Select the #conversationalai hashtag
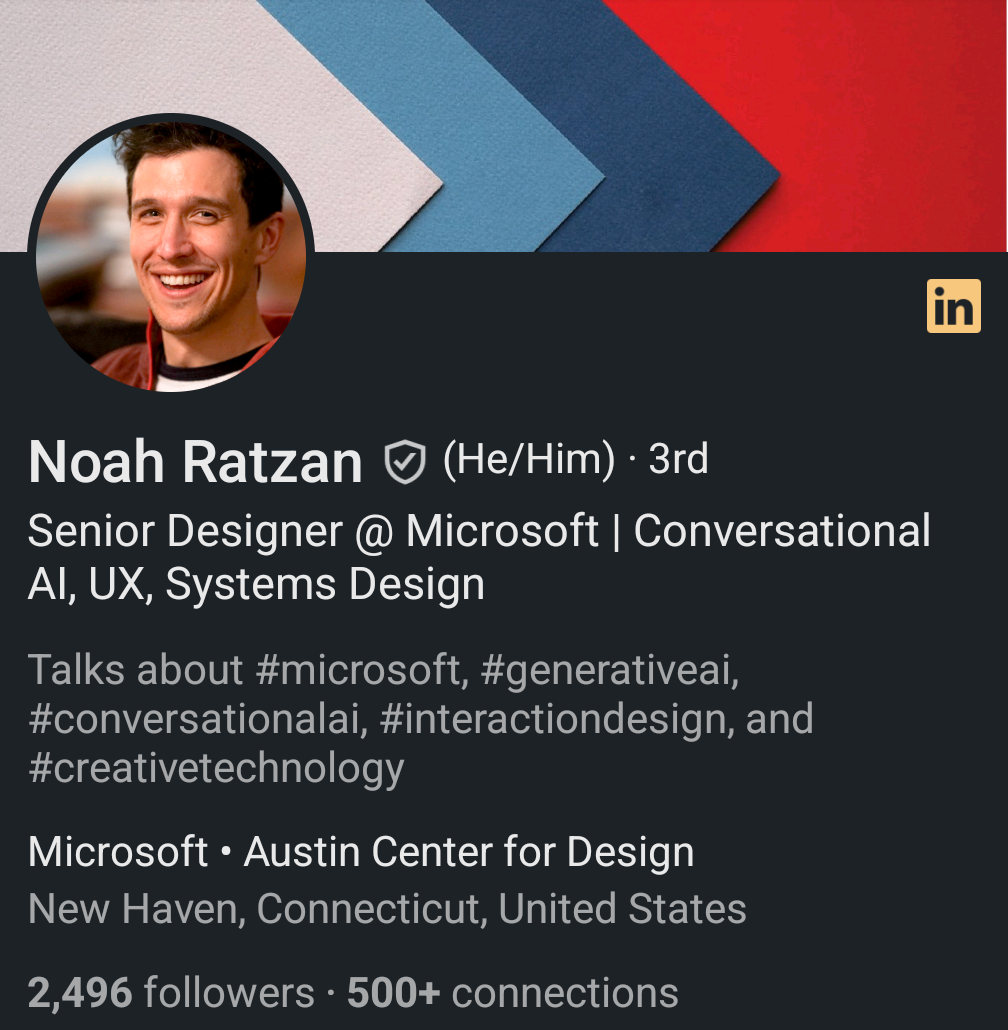The height and width of the screenshot is (1030, 1008). (197, 719)
